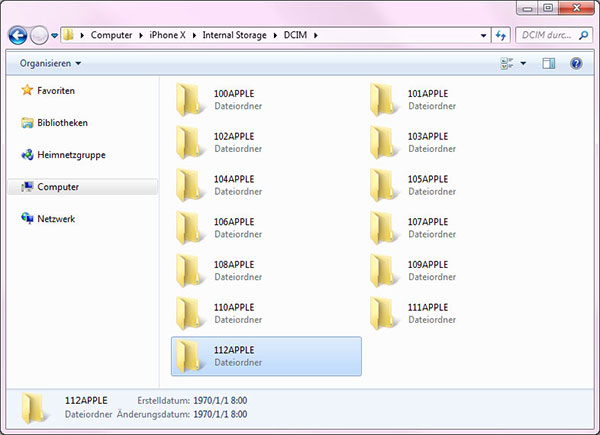This screenshot has height=435, width=600.
Task: Select the 108APPLE folder icon
Action: tap(189, 270)
